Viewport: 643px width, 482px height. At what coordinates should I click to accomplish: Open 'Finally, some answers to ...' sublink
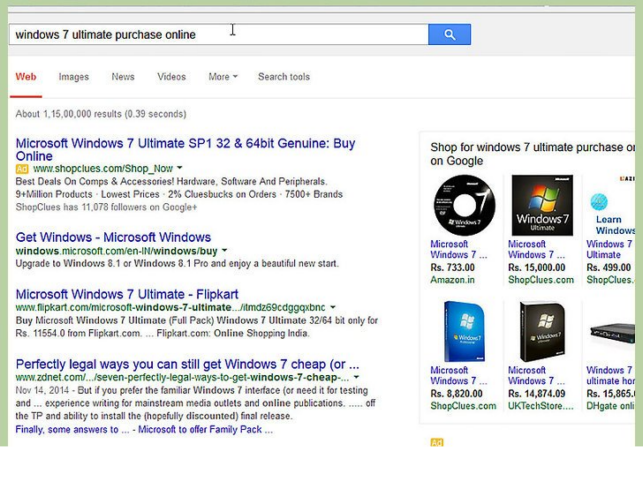point(72,429)
